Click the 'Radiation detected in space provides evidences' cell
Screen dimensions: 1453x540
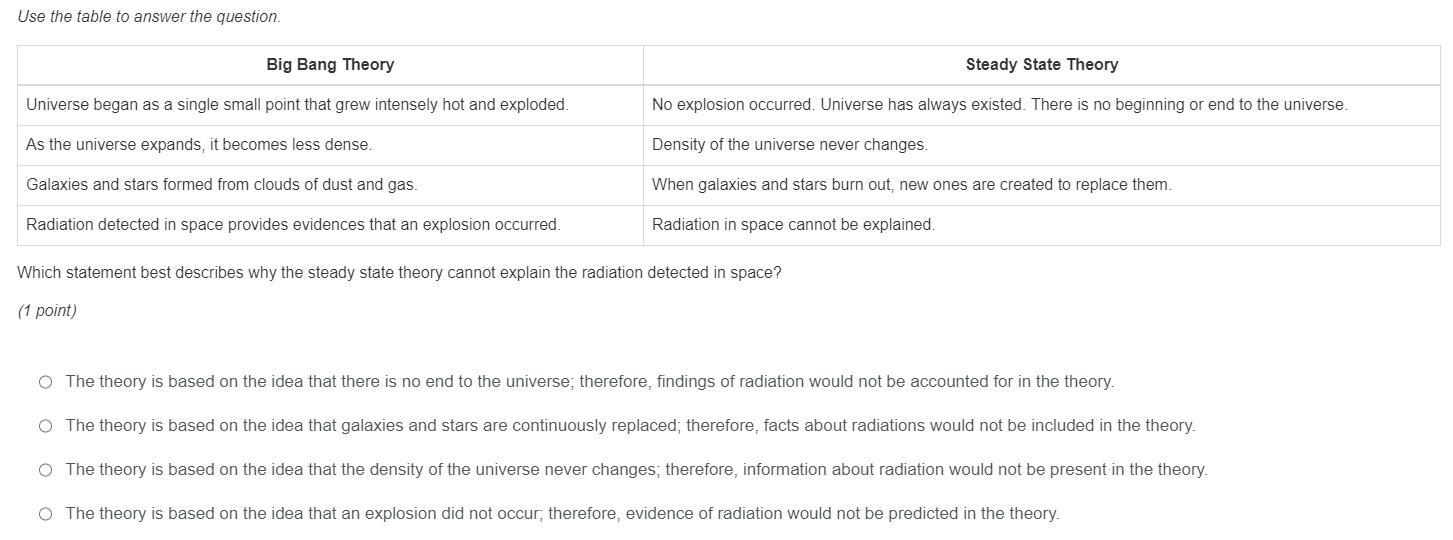[293, 225]
